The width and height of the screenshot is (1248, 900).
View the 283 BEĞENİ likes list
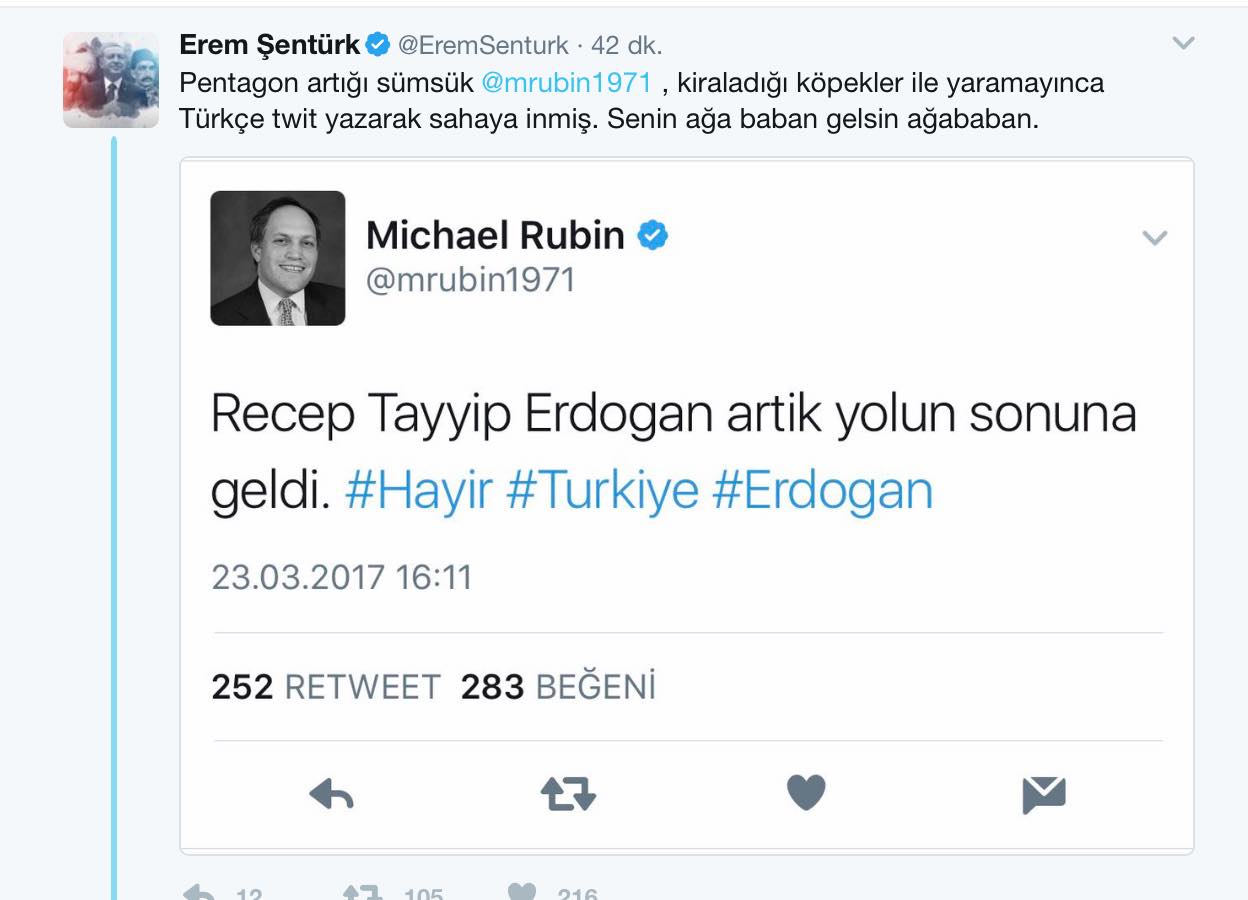[558, 687]
